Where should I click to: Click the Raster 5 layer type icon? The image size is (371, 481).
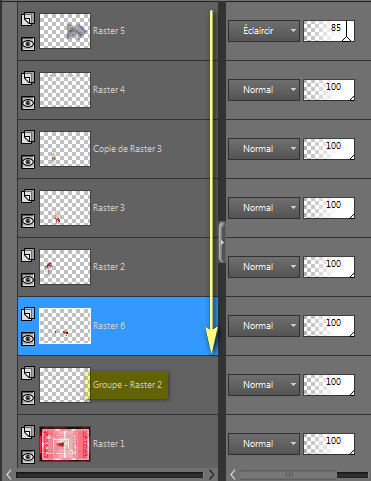(28, 19)
